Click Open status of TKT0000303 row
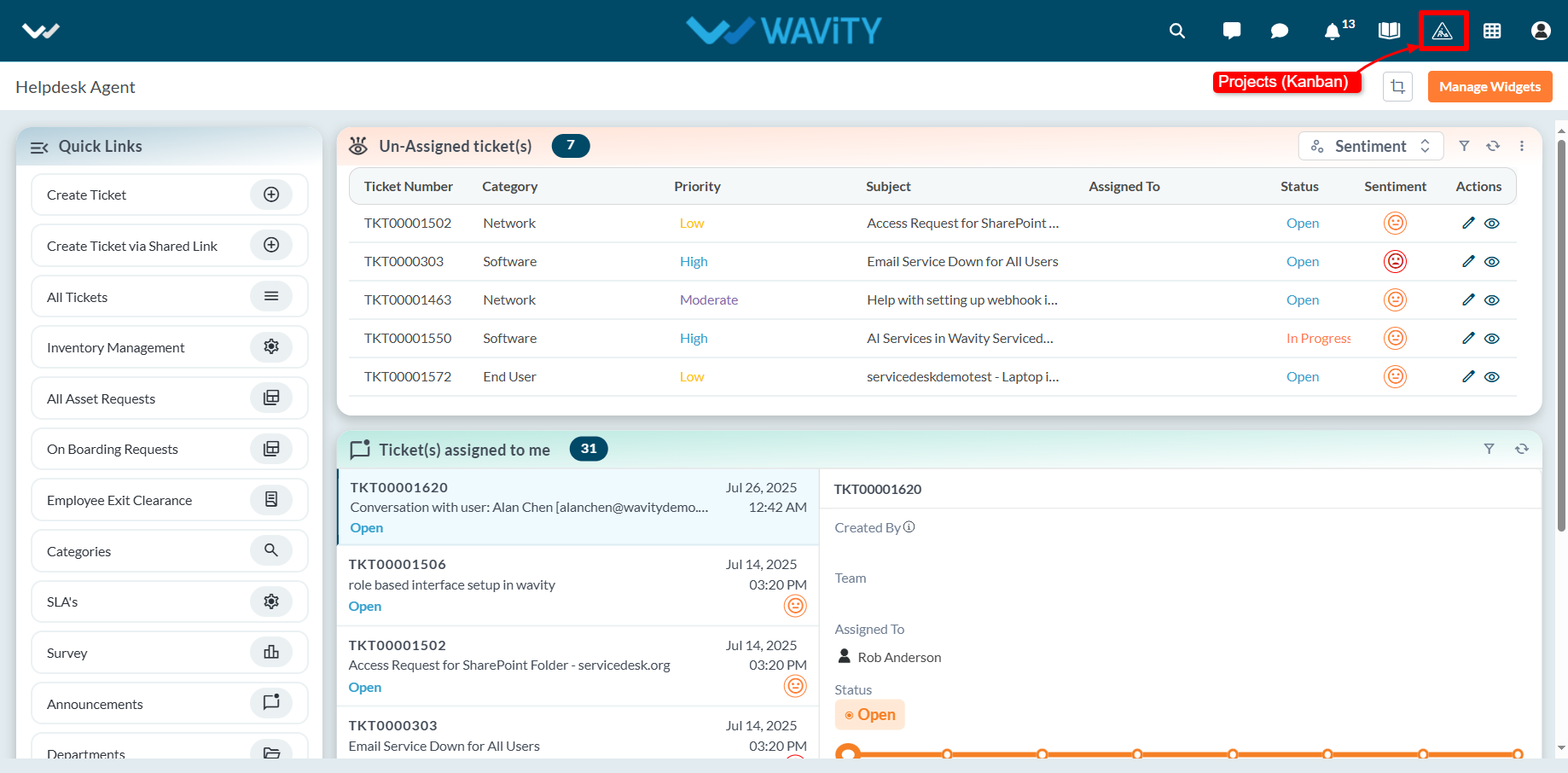 [x=1303, y=262]
